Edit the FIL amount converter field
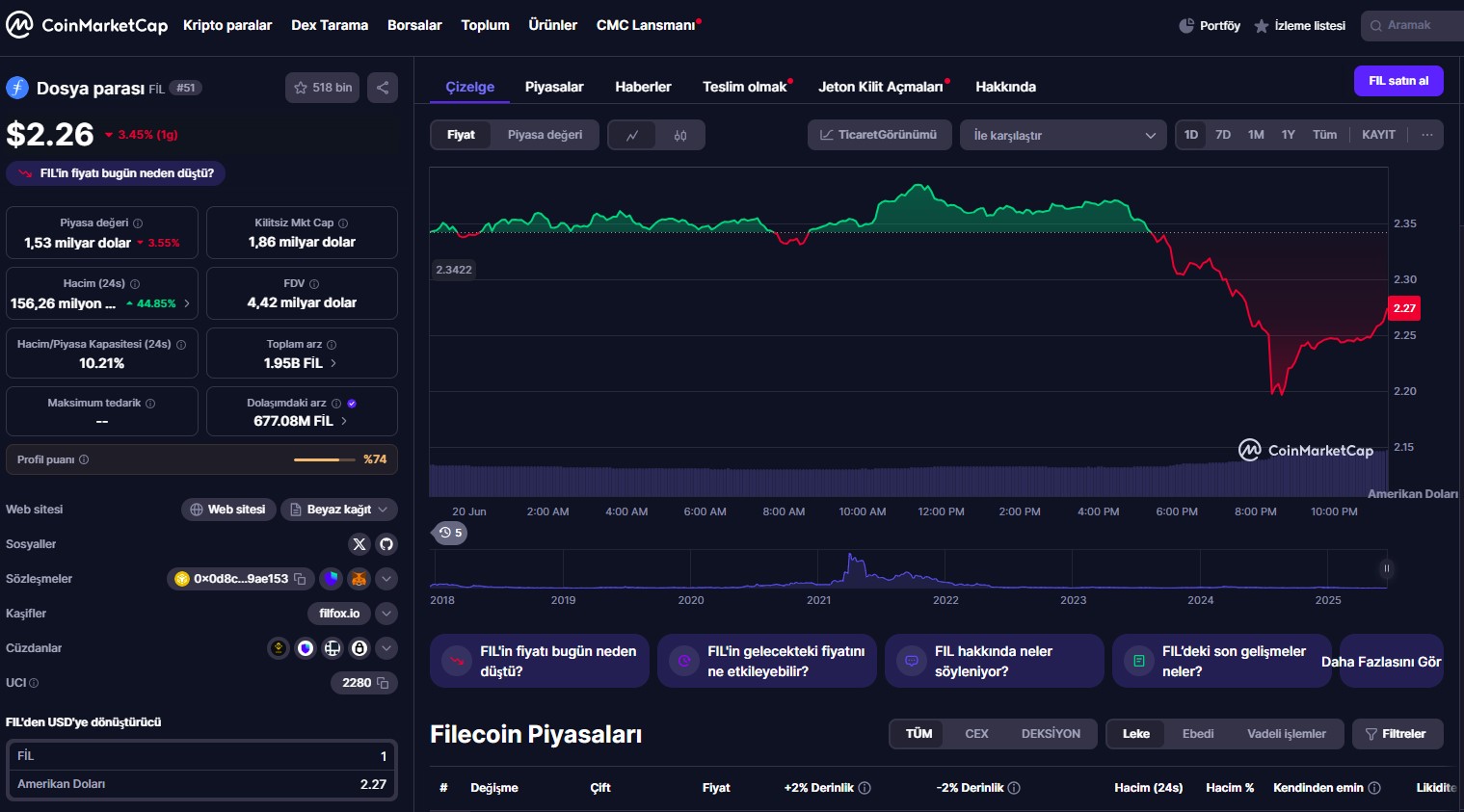Viewport: 1464px width, 812px height. click(201, 756)
